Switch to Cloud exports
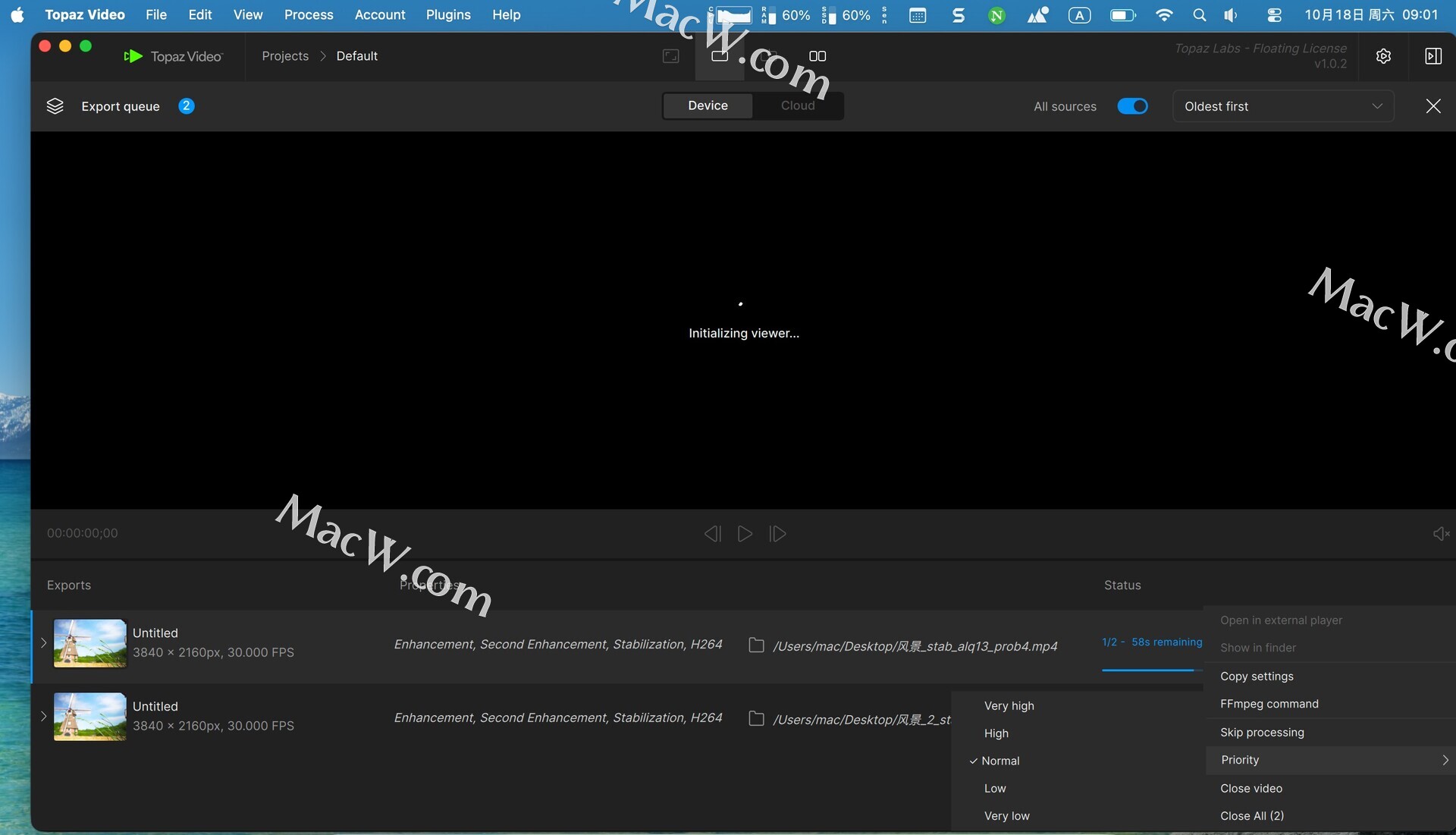The image size is (1456, 835). [797, 106]
